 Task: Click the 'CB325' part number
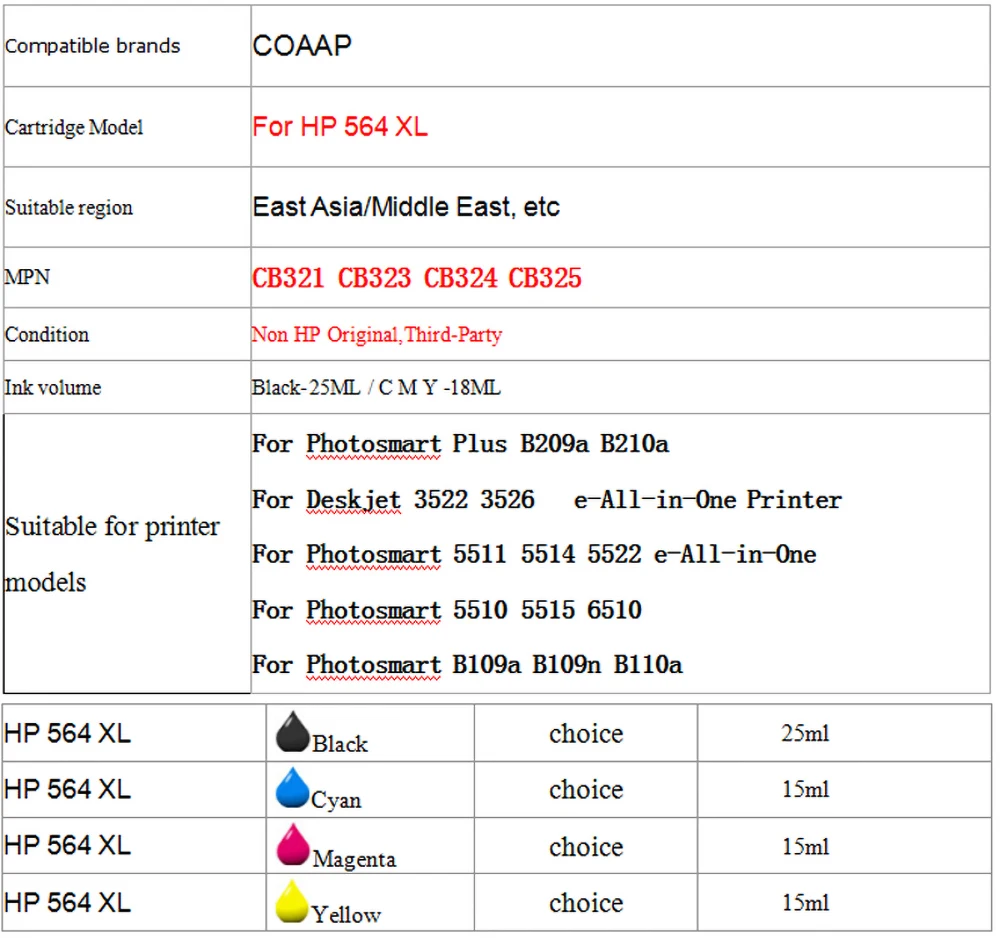click(x=545, y=278)
